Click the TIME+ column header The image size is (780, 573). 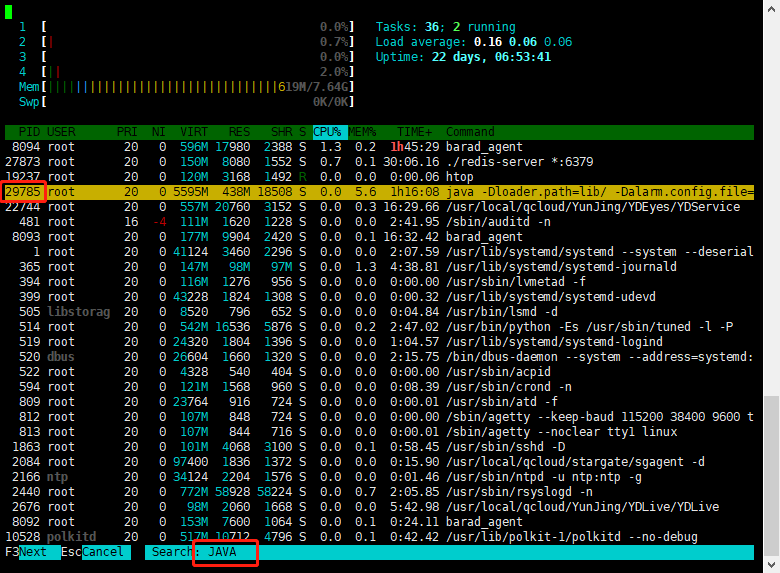[414, 132]
